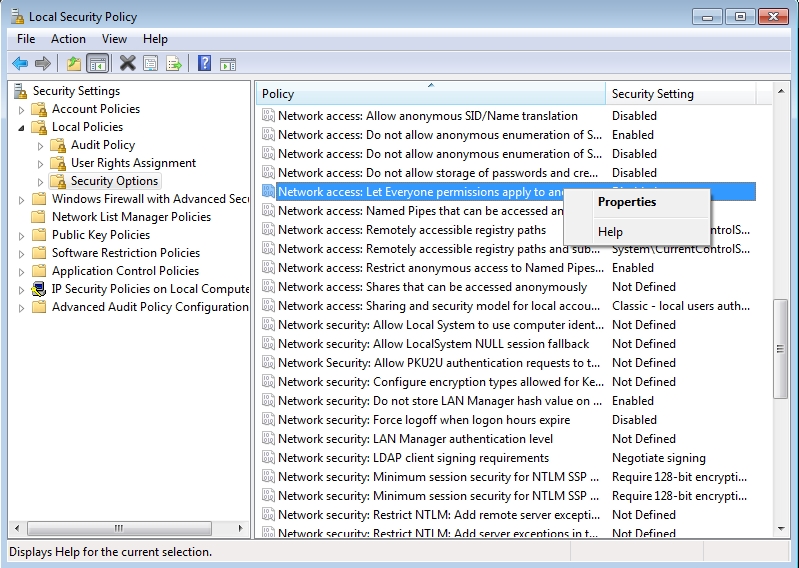Expand the Account Policies tree node
This screenshot has width=799, height=568.
click(22, 109)
